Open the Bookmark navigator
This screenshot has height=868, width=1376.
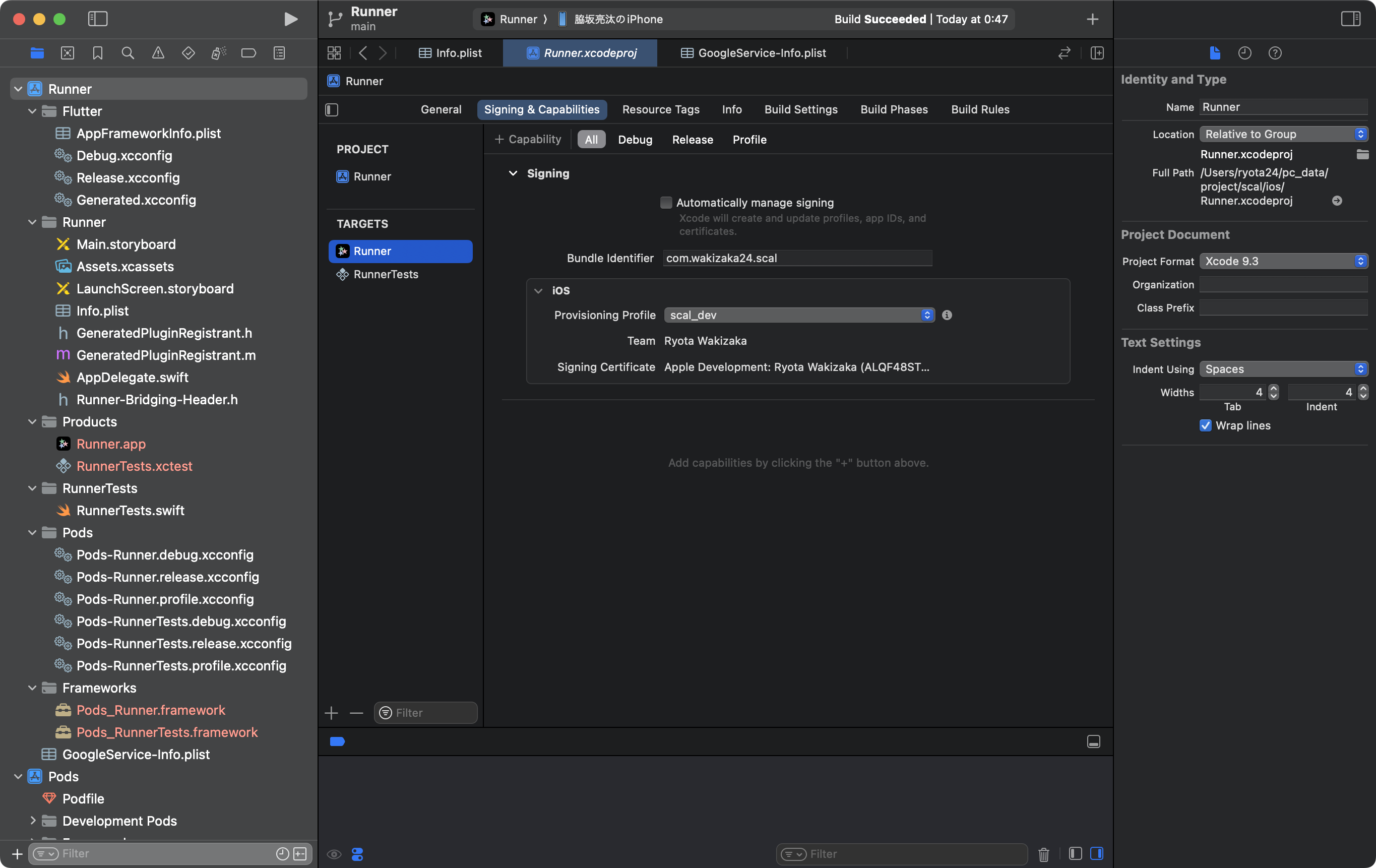click(x=98, y=53)
